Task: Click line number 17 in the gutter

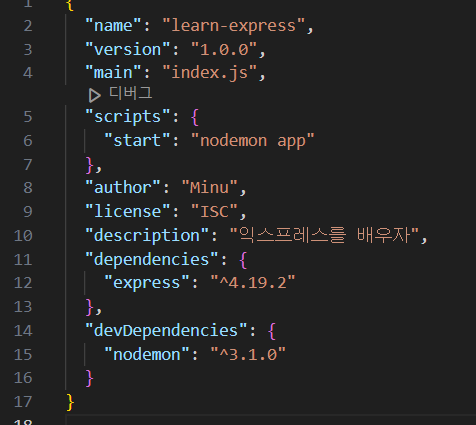Action: pyautogui.click(x=23, y=402)
